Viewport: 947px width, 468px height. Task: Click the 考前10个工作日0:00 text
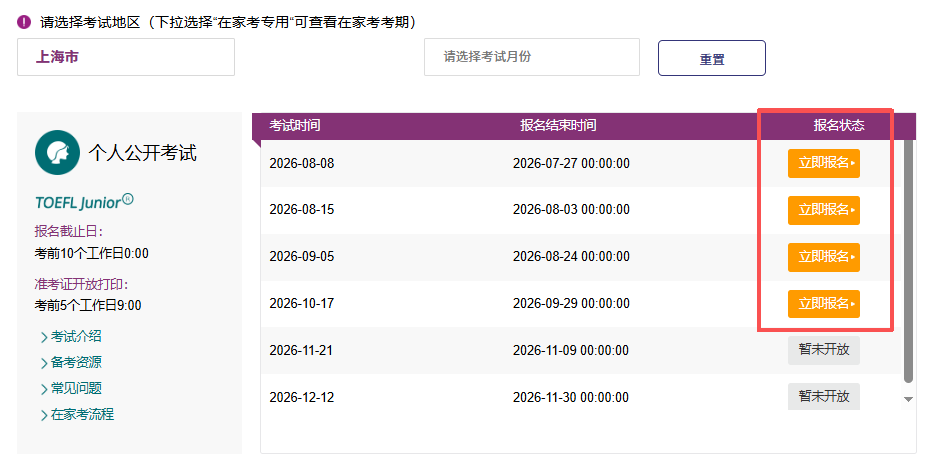pos(92,254)
